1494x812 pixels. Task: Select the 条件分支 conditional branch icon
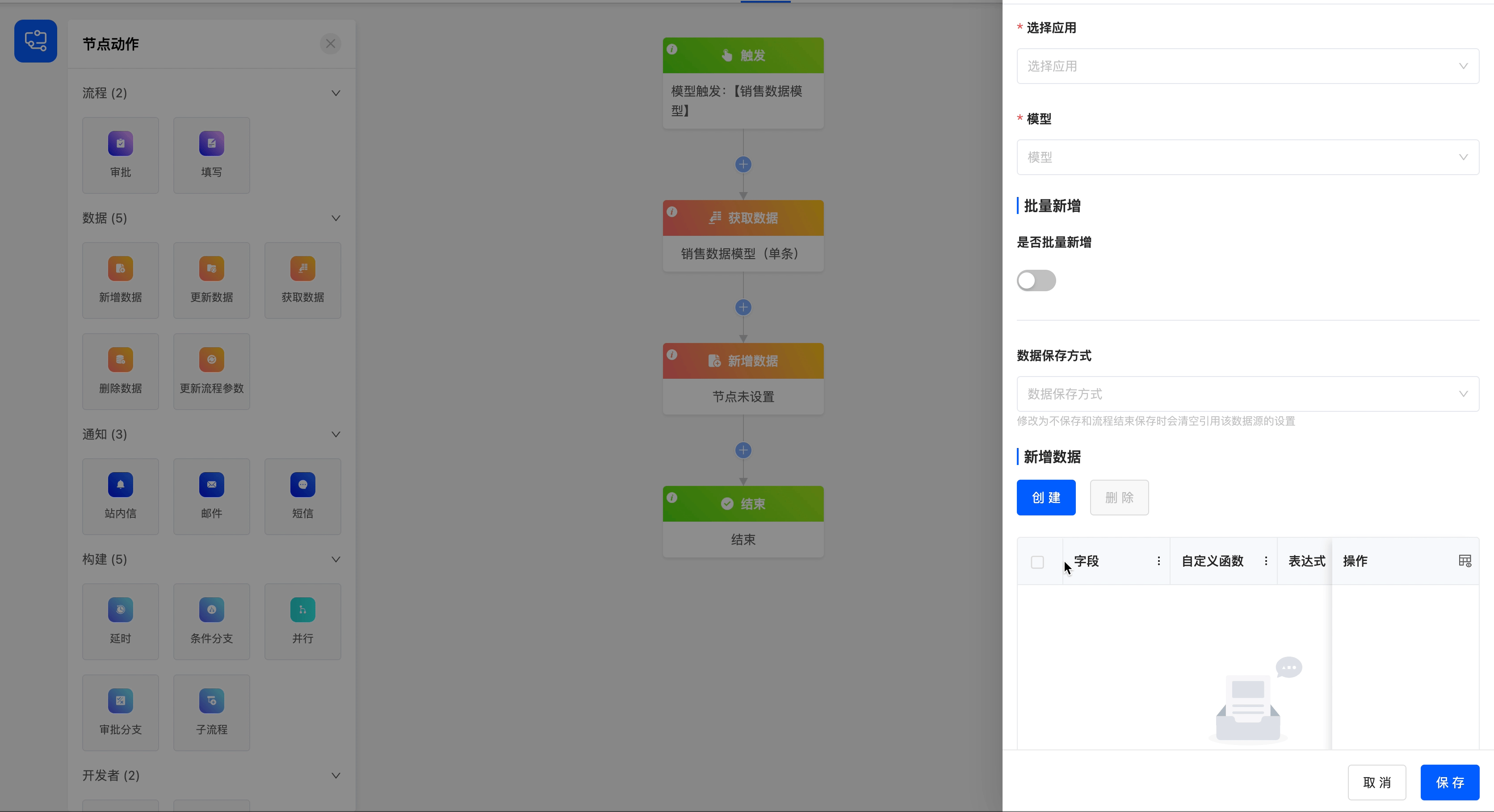tap(211, 610)
